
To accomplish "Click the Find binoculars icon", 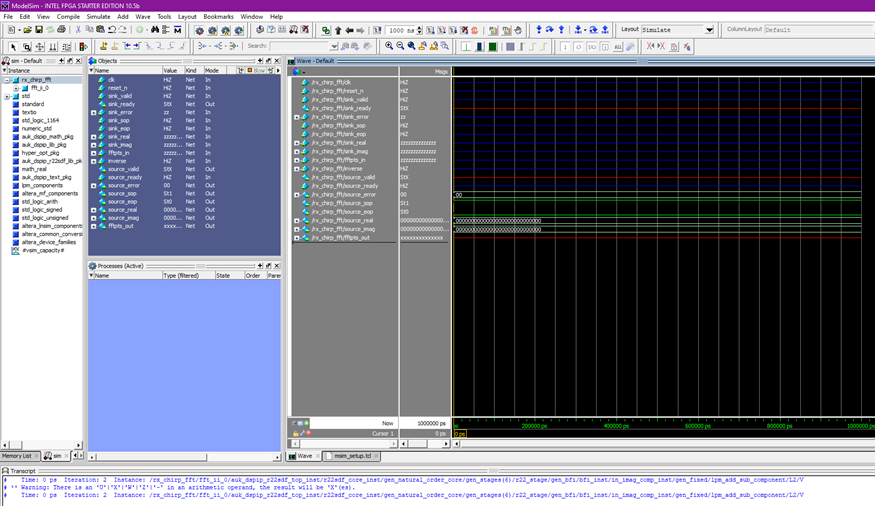I will coord(154,30).
